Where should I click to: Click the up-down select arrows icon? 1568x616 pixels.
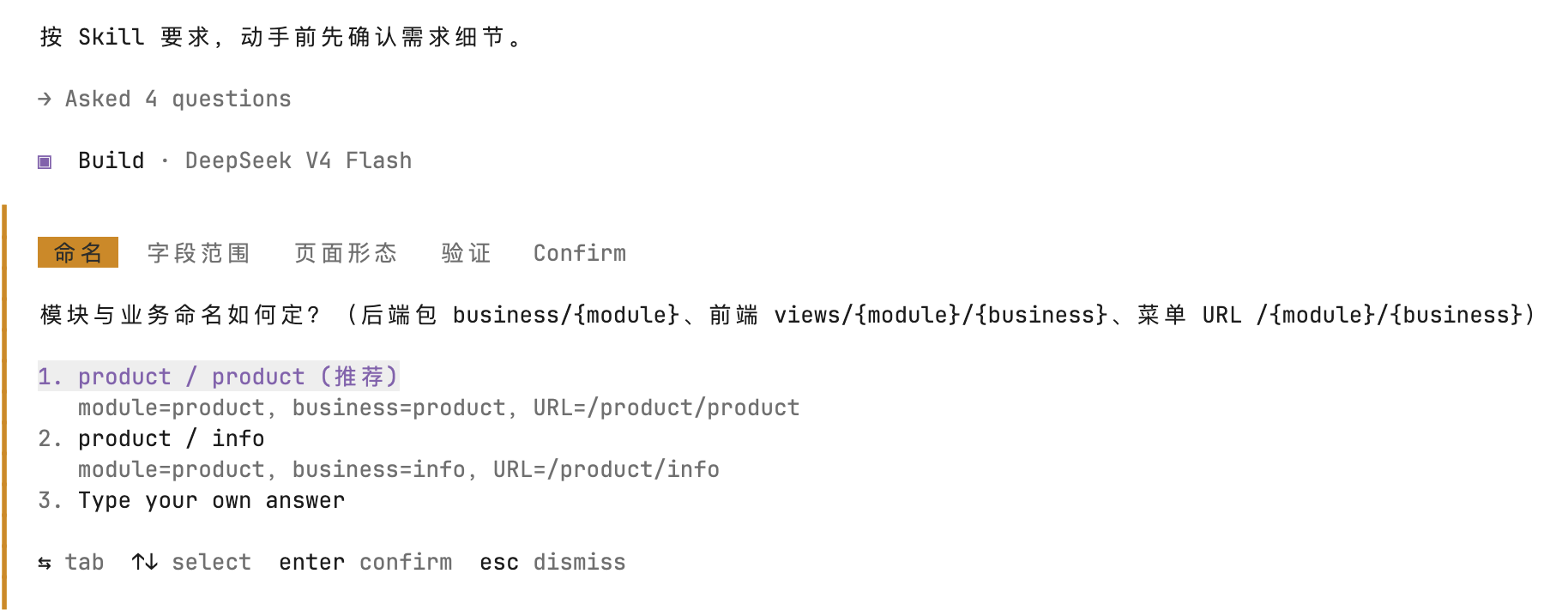click(145, 562)
